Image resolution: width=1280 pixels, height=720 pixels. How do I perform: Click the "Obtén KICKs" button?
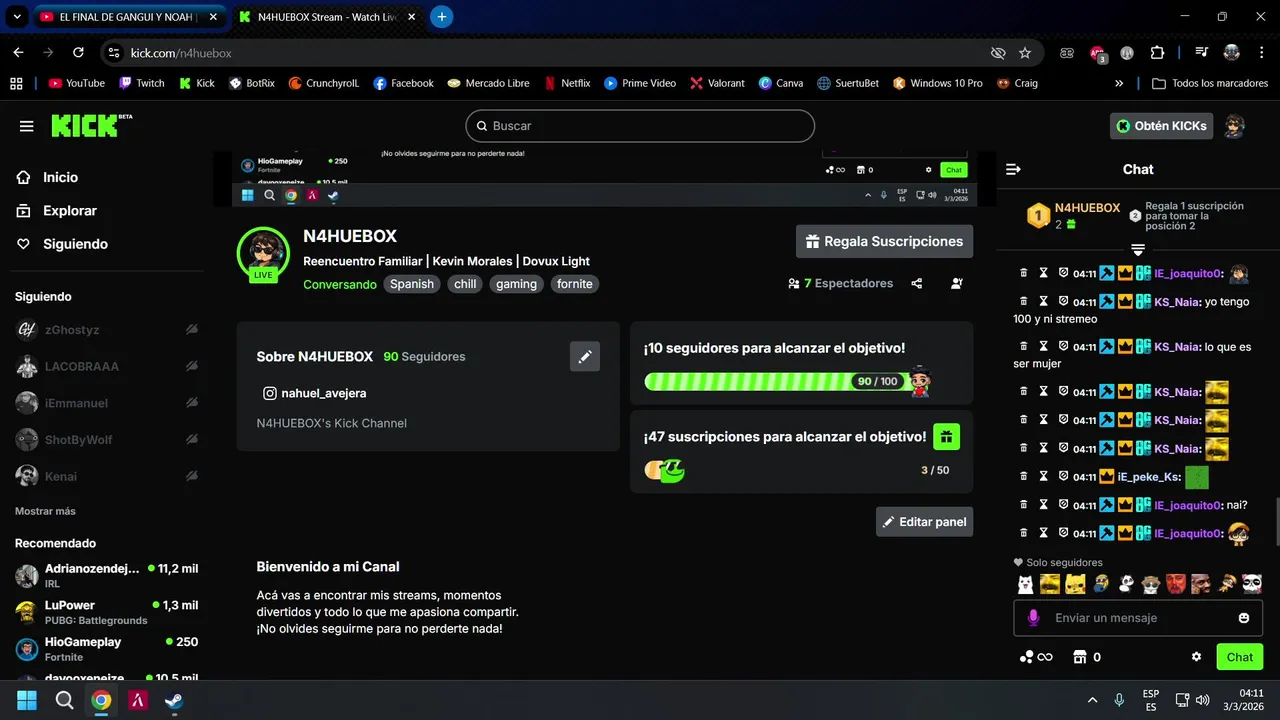coord(1162,126)
